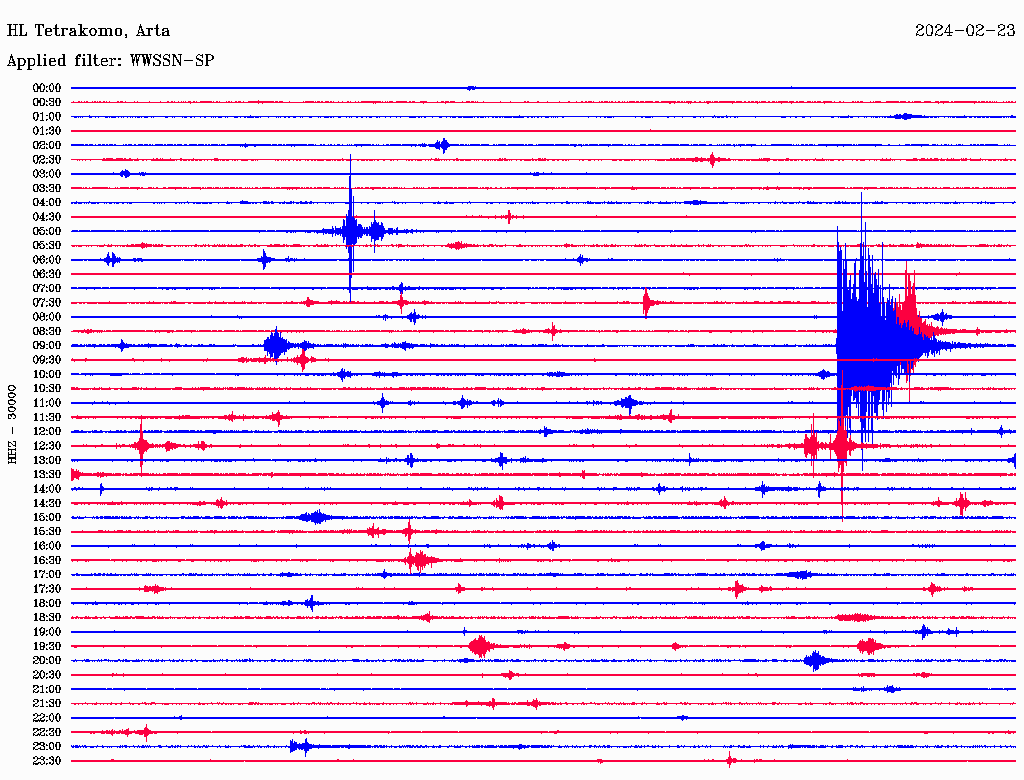The height and width of the screenshot is (780, 1024).
Task: Select the 21:30 time label
Action: 47,704
